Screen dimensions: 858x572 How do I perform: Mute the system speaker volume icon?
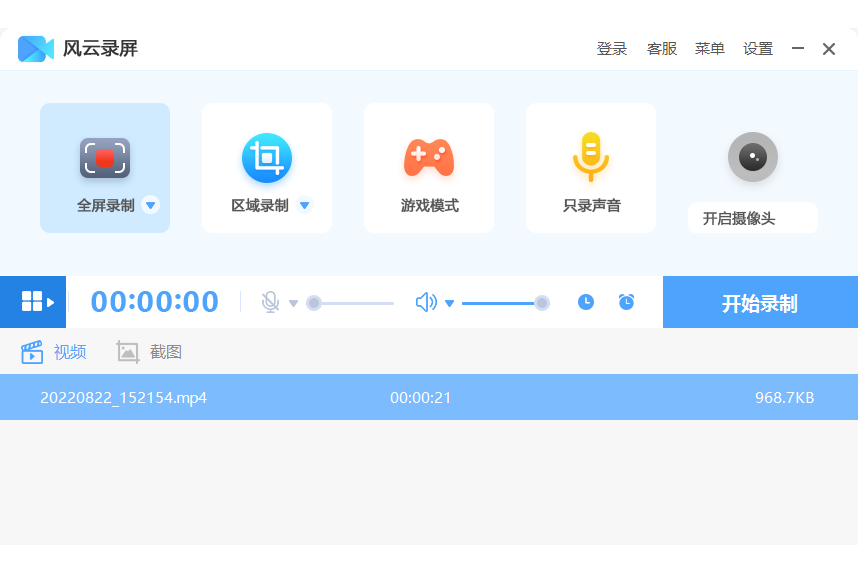[x=426, y=302]
